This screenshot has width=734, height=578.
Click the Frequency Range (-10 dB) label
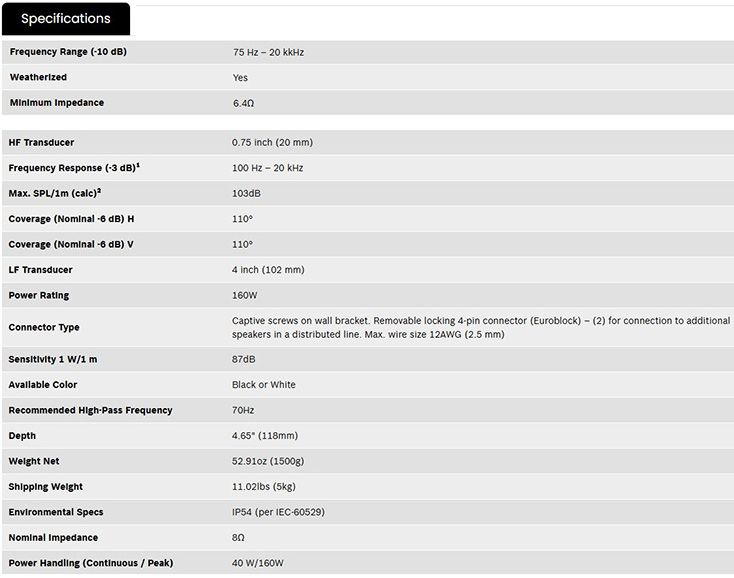pos(68,51)
